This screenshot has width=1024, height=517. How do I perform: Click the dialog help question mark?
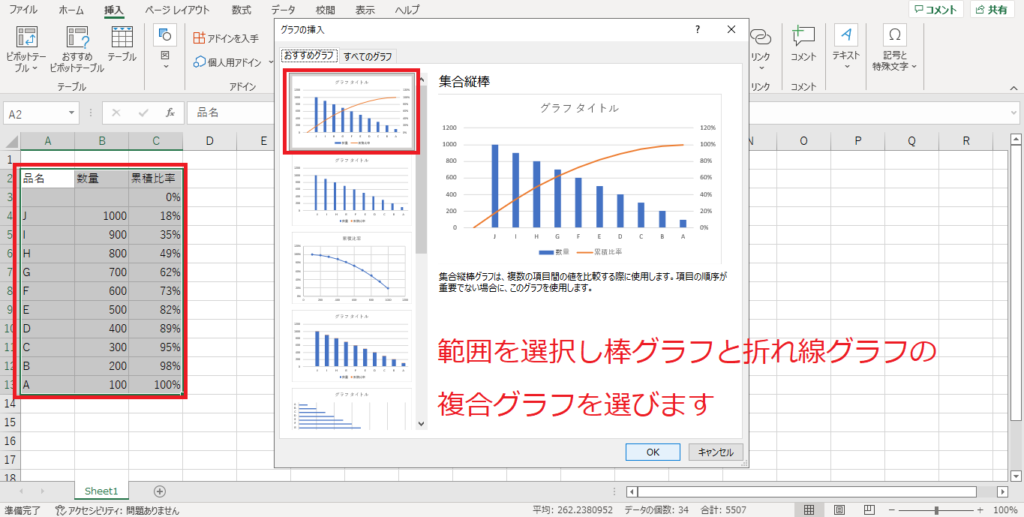(697, 29)
